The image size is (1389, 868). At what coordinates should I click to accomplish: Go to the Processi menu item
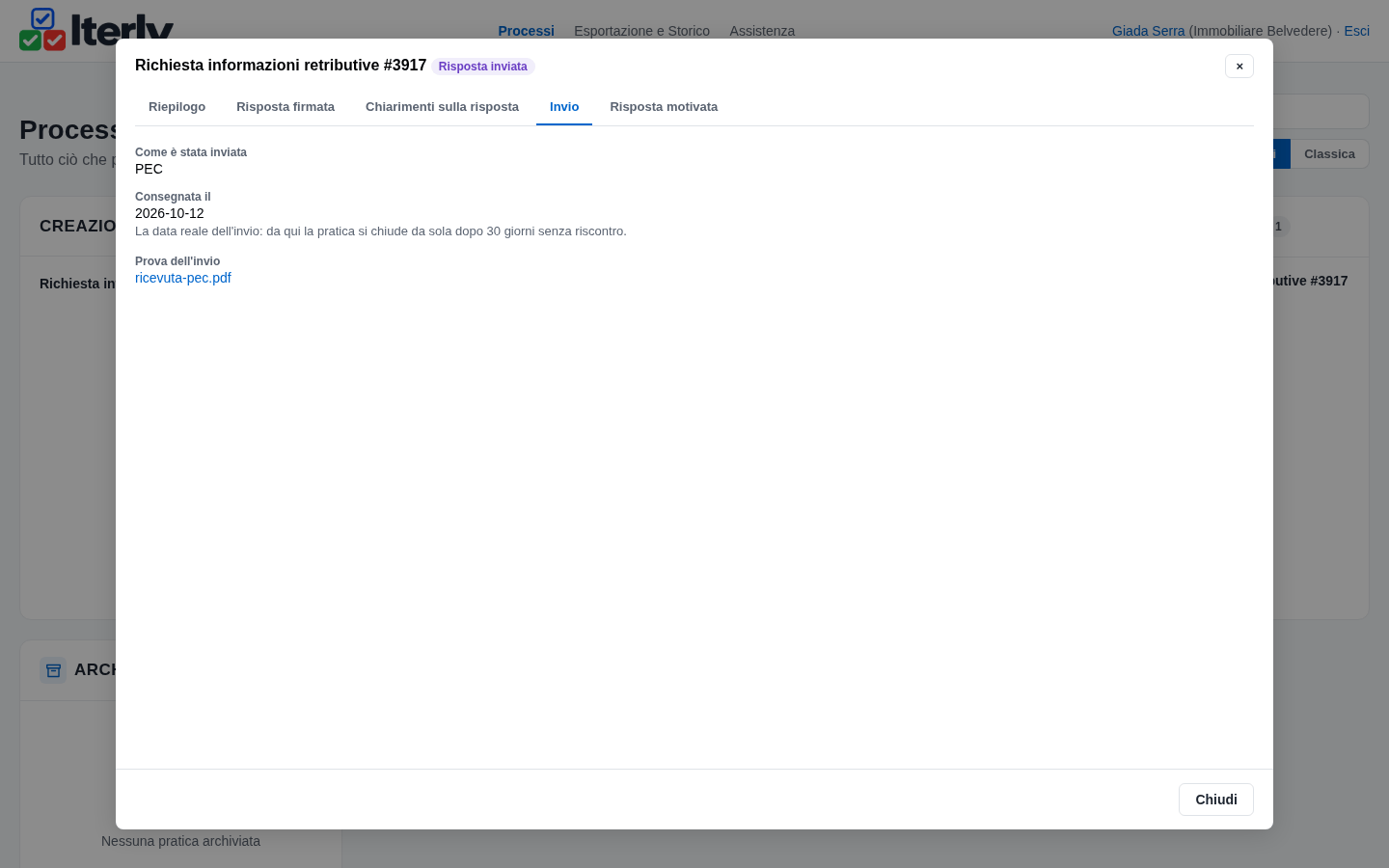(x=526, y=31)
